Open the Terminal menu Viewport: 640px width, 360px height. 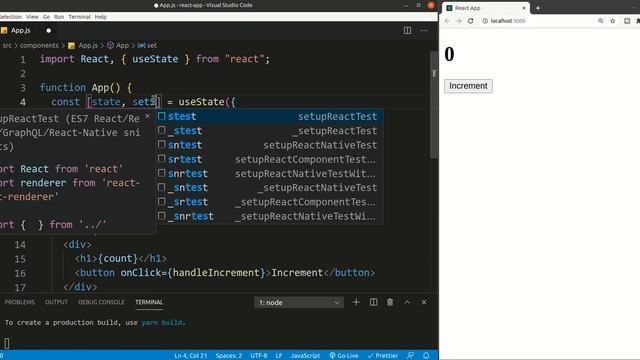point(79,17)
